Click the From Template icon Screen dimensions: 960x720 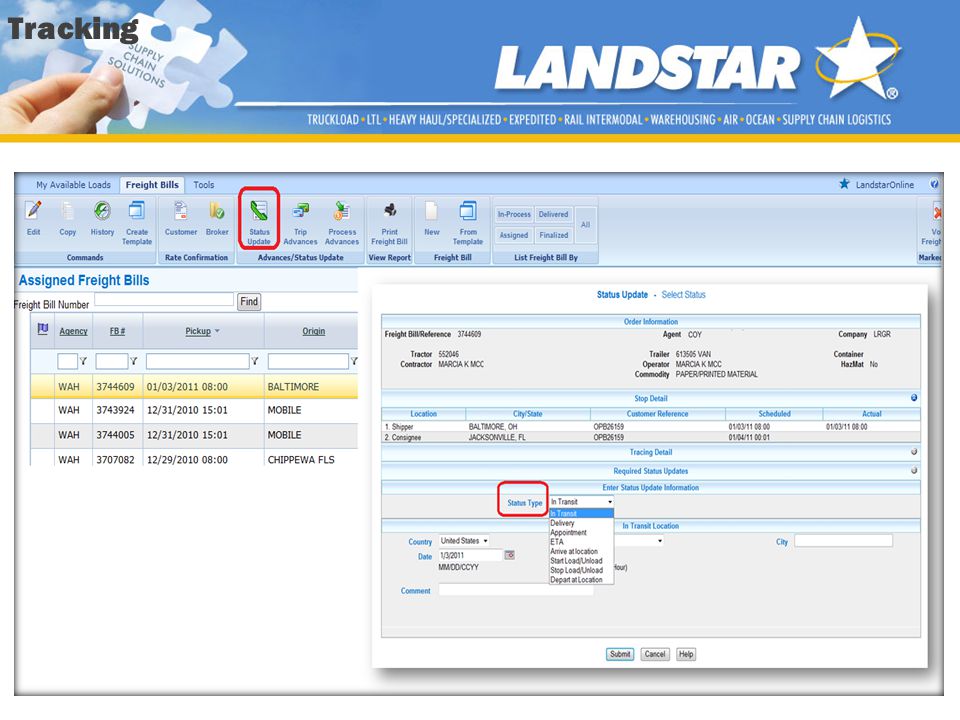pos(468,211)
